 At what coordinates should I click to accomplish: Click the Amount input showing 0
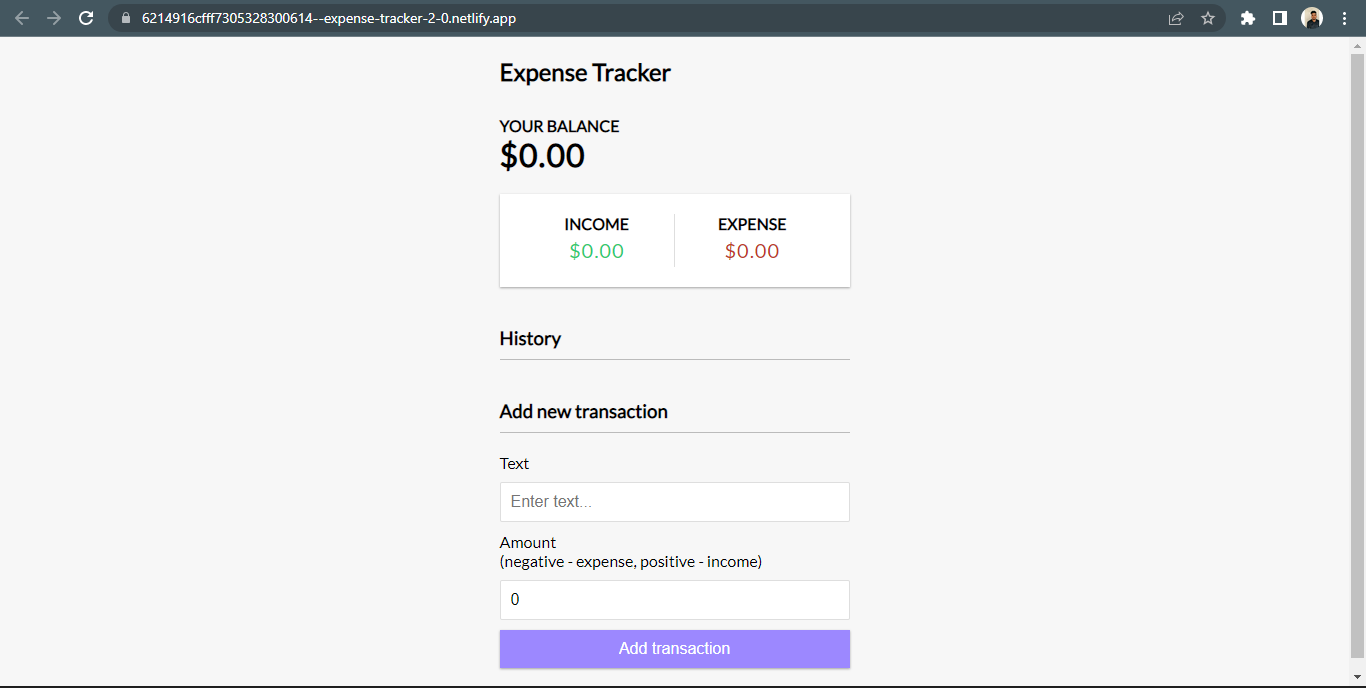674,599
